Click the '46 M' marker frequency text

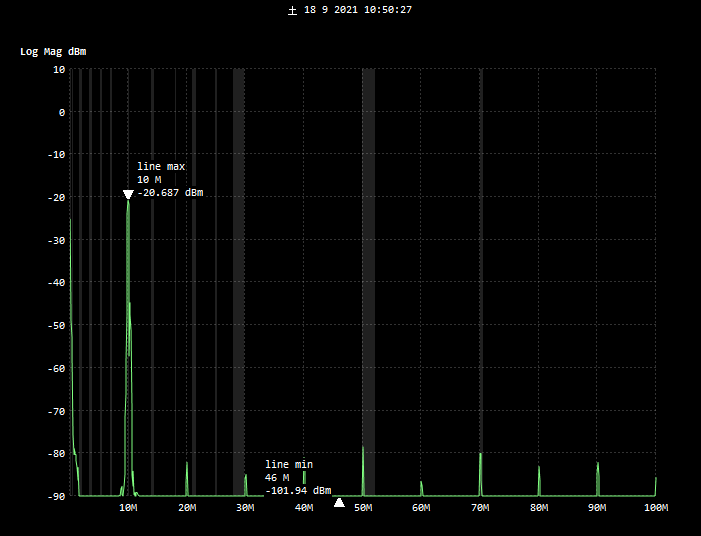pos(277,477)
